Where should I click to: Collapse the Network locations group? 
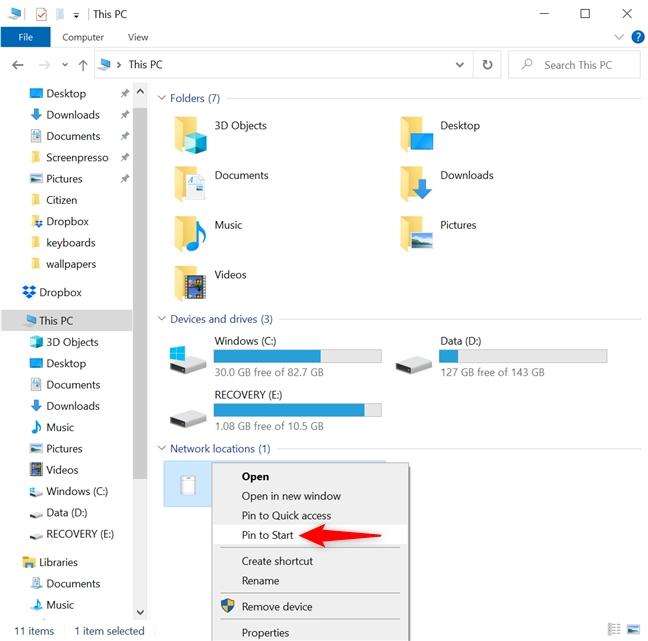click(x=162, y=448)
